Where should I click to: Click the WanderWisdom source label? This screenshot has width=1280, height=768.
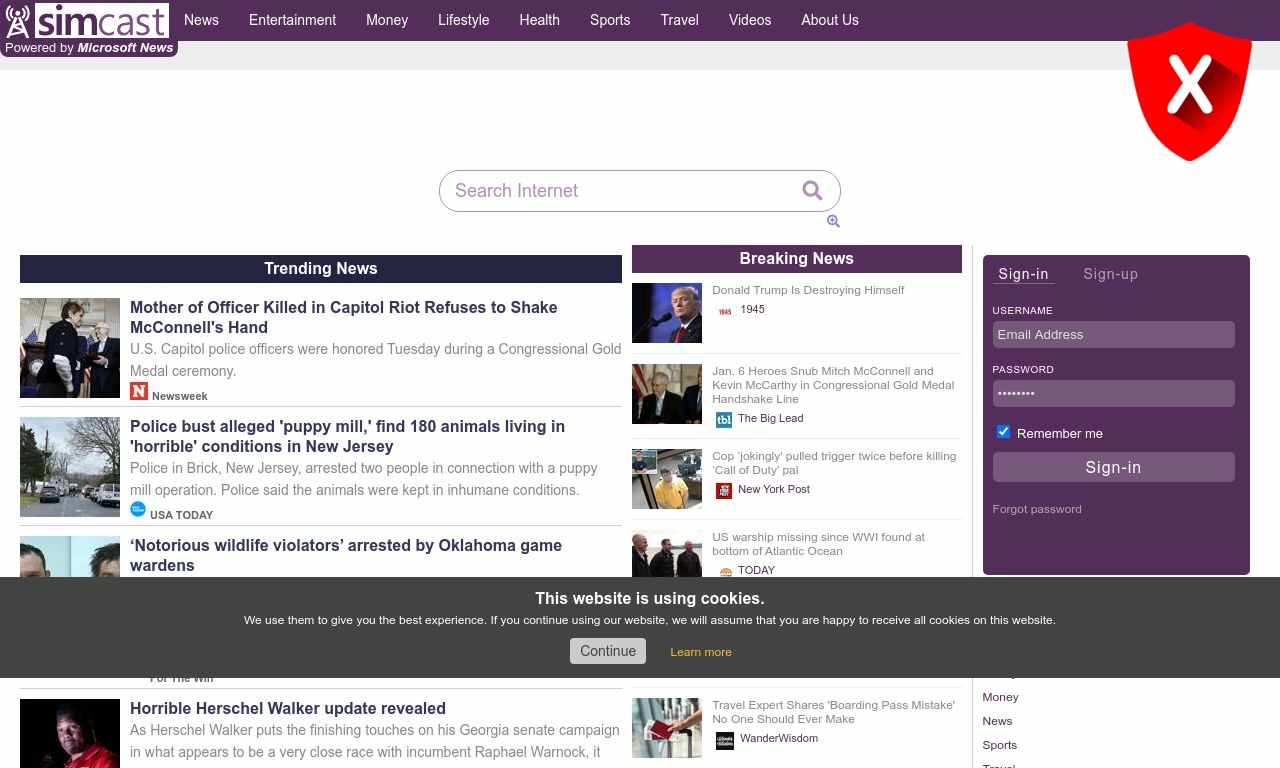779,738
